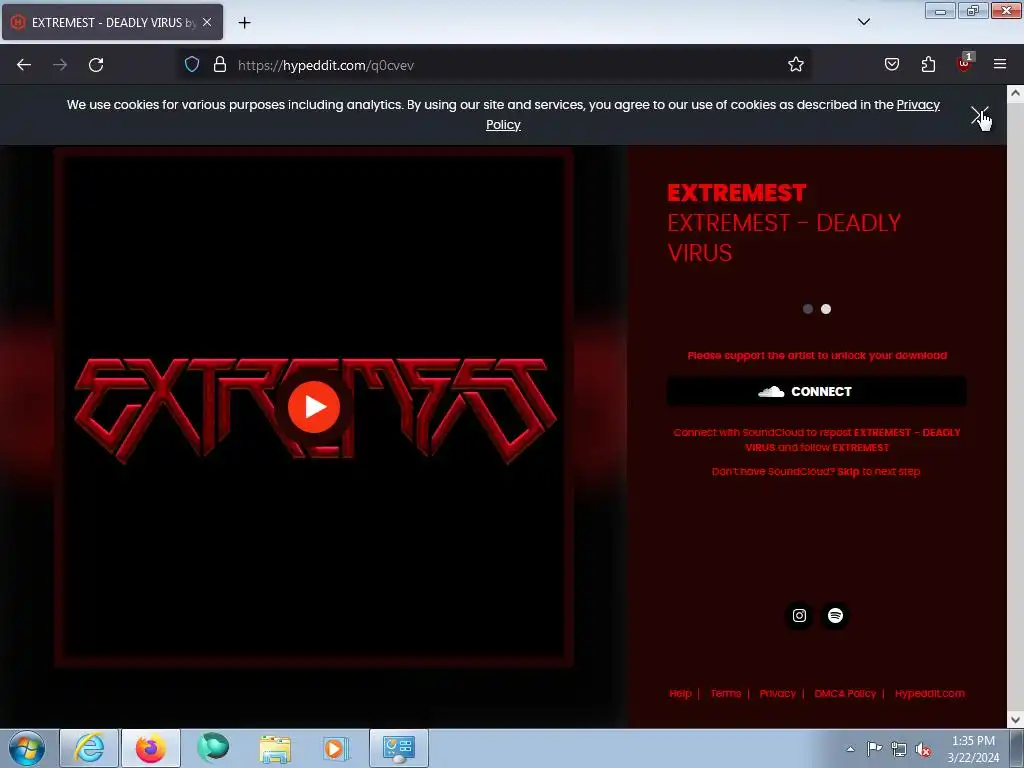
Task: Play the EXTREMEST track preview
Action: click(313, 406)
